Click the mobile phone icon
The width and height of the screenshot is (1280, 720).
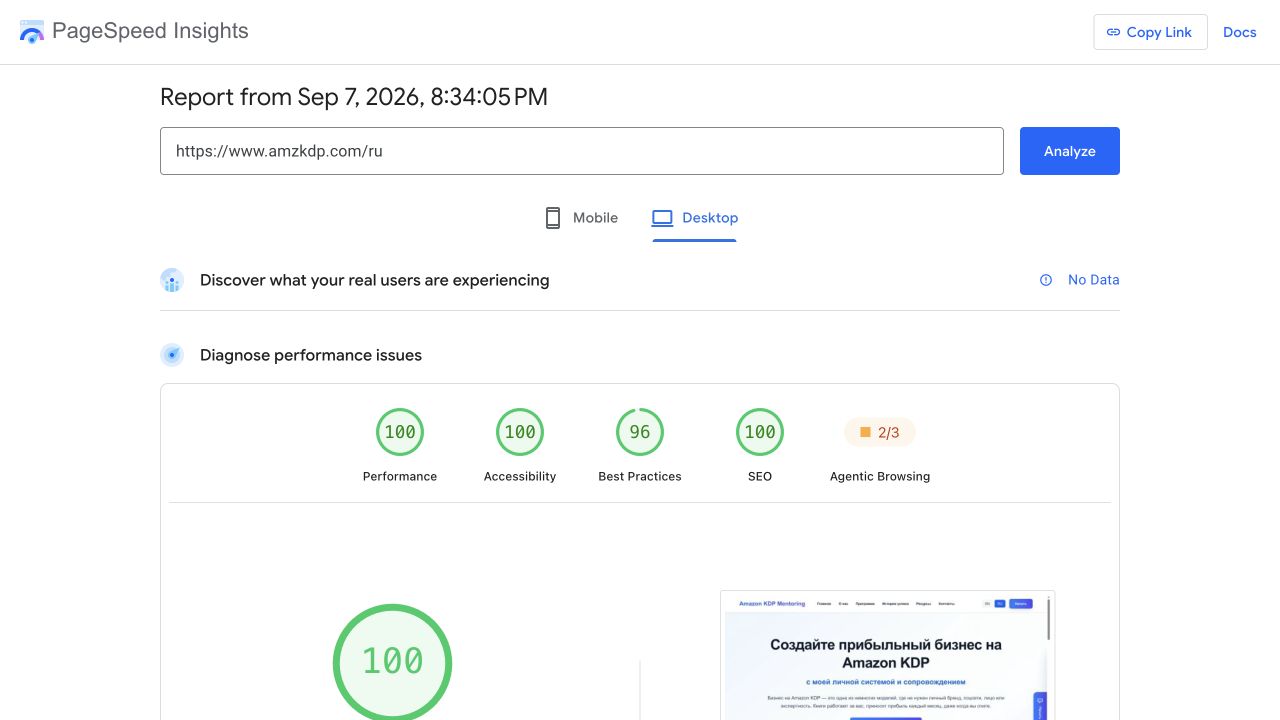553,218
